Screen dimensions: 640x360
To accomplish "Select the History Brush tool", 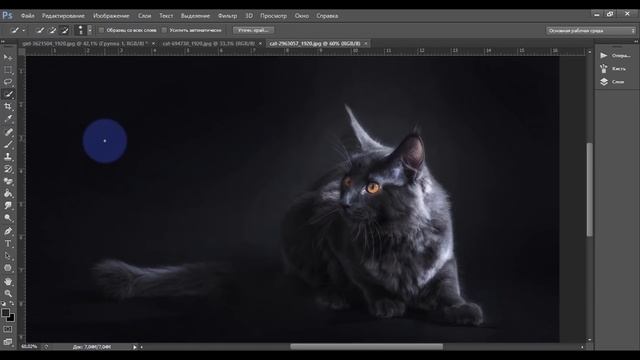I will click(8, 169).
